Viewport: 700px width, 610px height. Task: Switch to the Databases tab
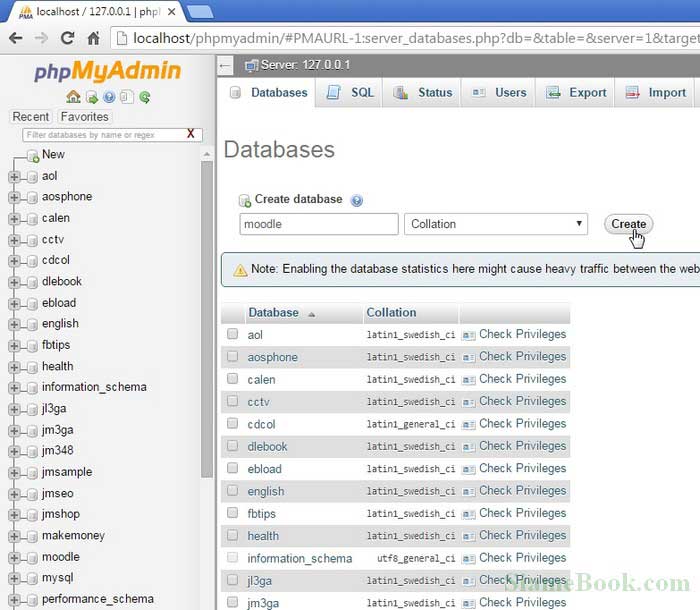coord(267,93)
